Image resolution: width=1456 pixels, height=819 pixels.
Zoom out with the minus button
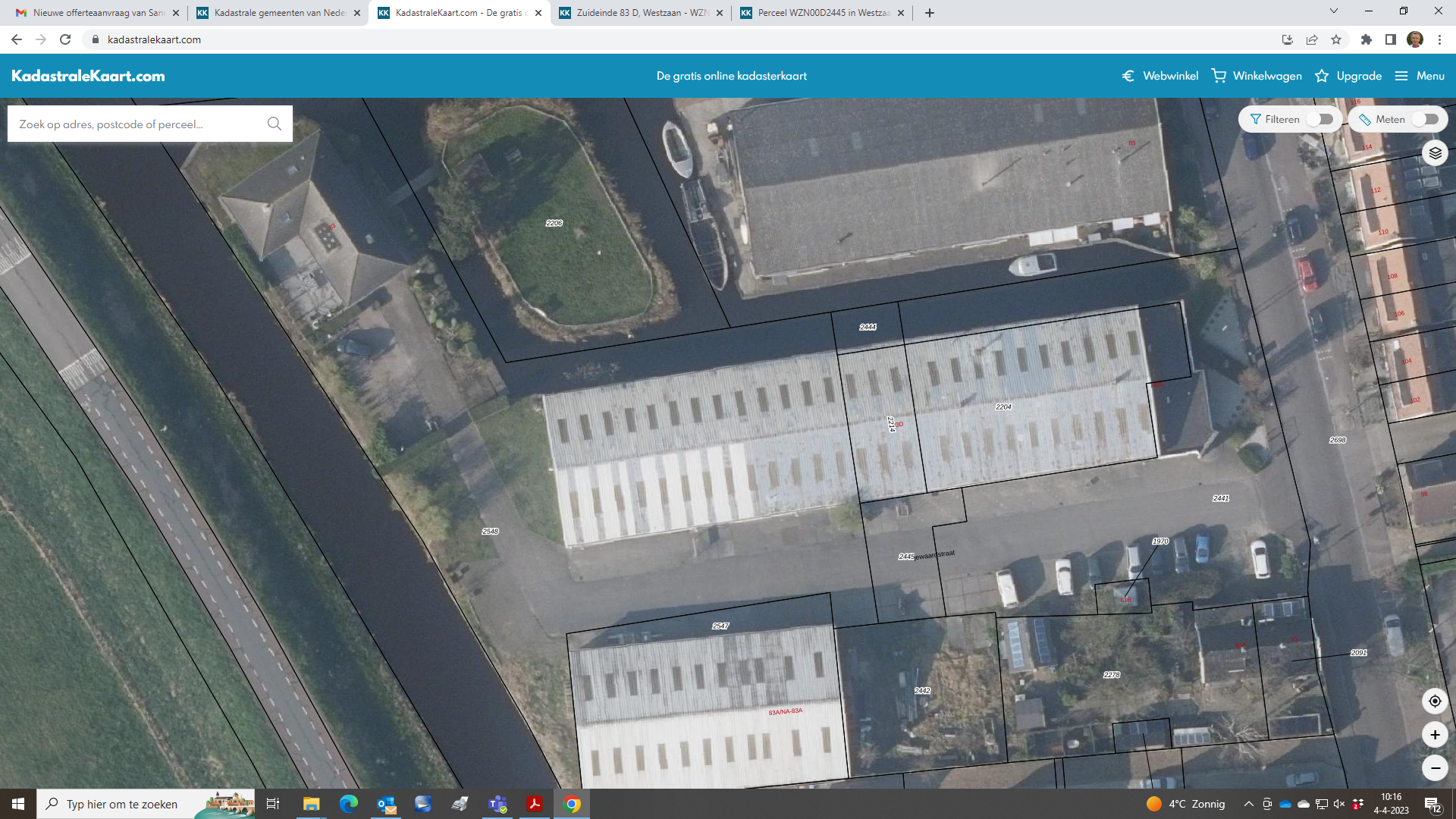coord(1435,768)
